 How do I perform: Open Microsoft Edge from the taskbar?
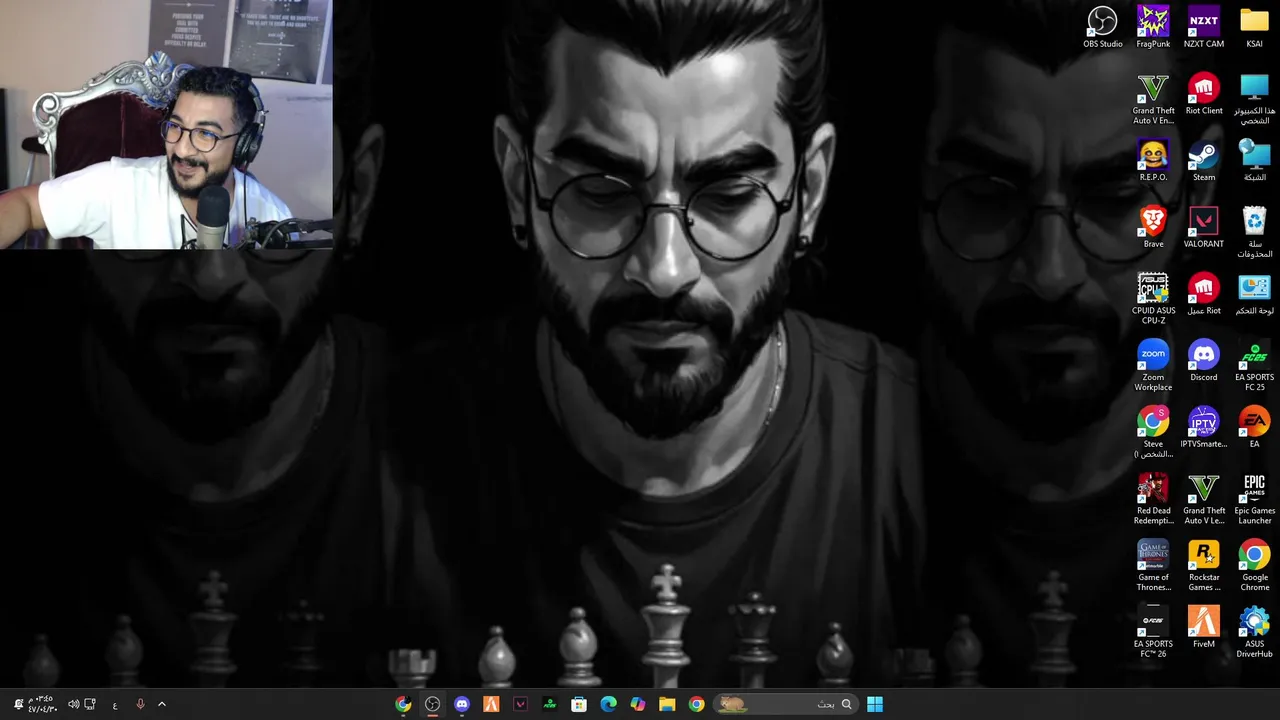tap(608, 704)
